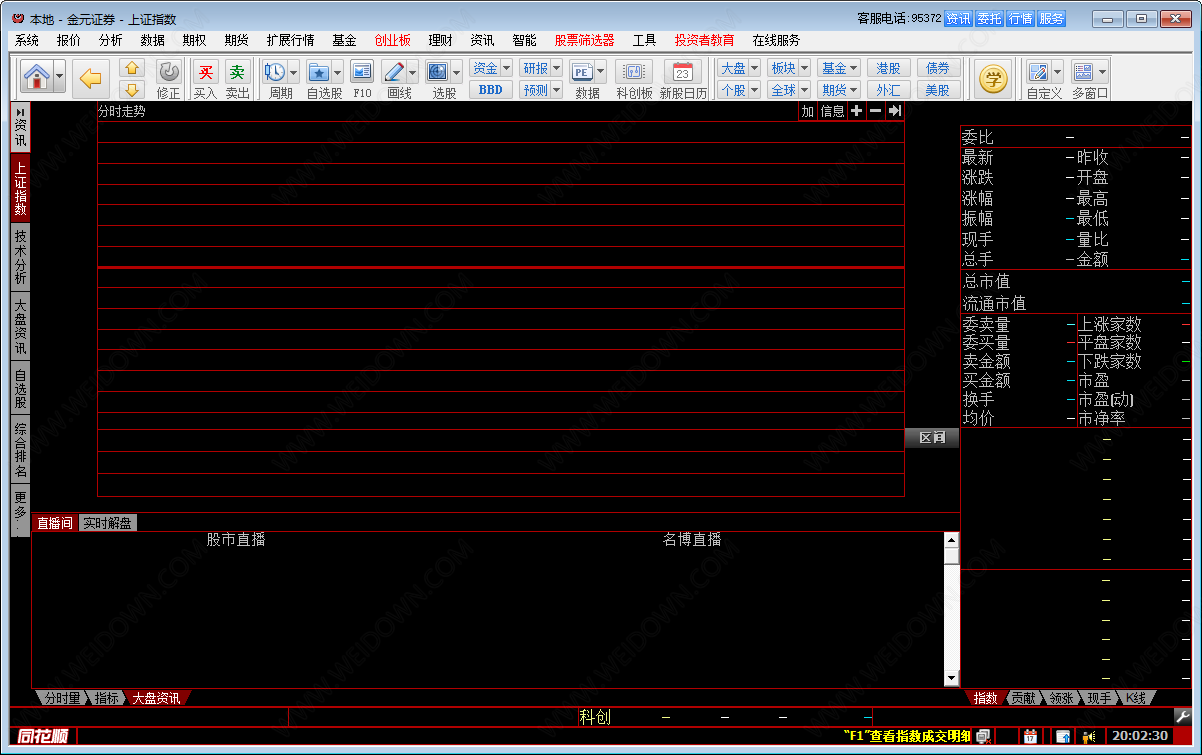Open the 投资者教育 menu
Image resolution: width=1202 pixels, height=755 pixels.
[705, 40]
